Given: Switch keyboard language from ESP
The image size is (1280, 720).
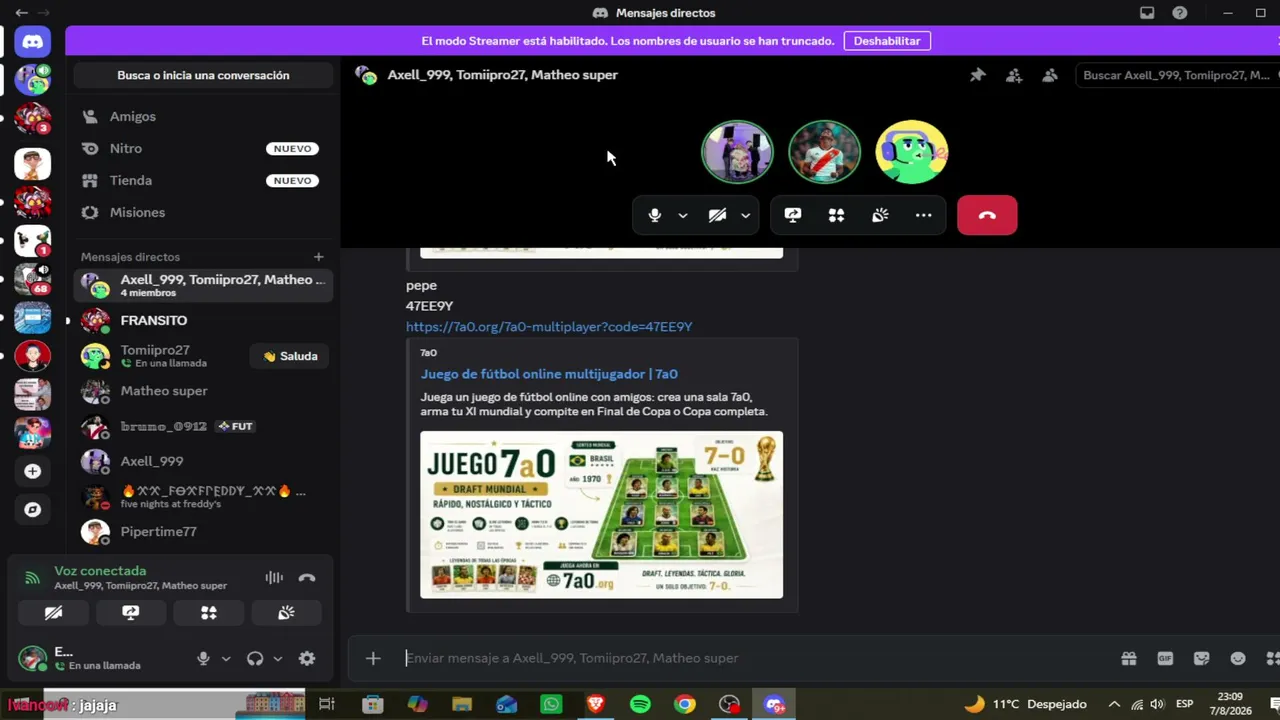Looking at the screenshot, I should coord(1185,704).
